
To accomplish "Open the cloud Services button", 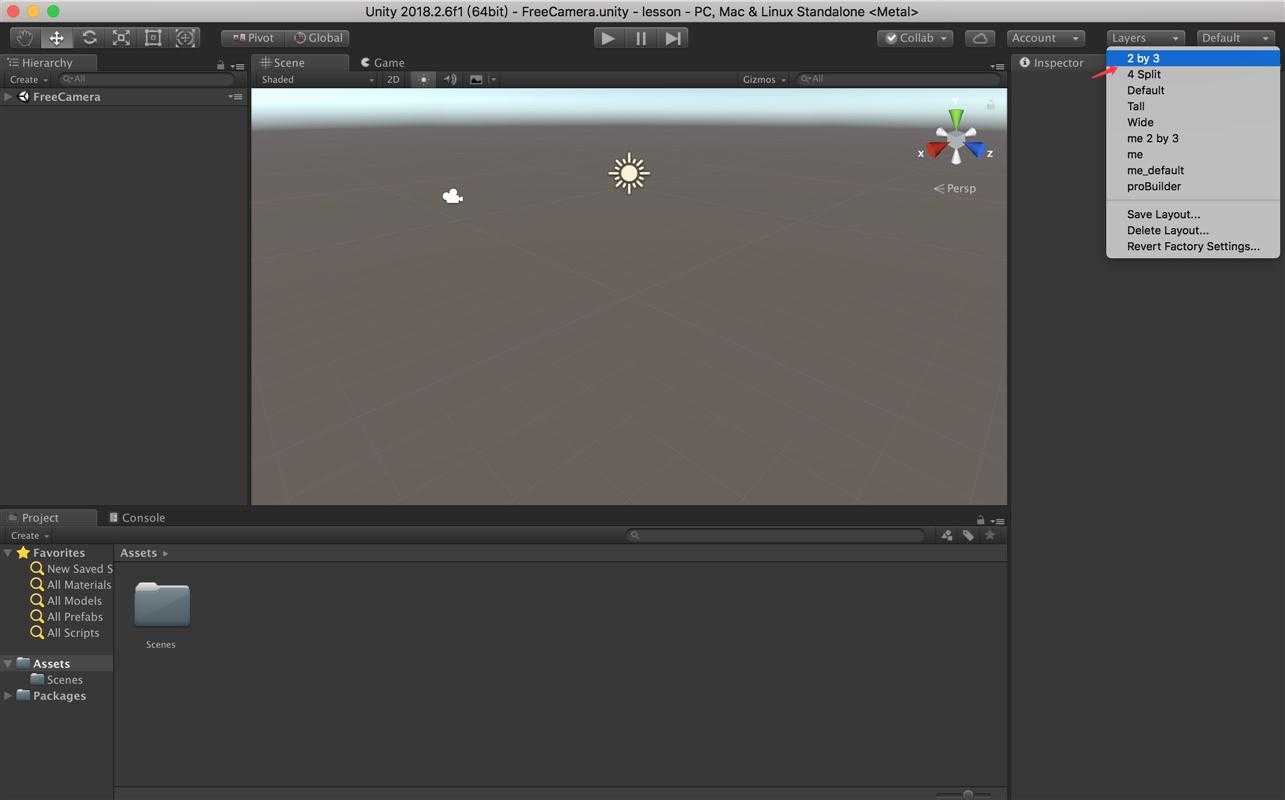I will point(980,38).
